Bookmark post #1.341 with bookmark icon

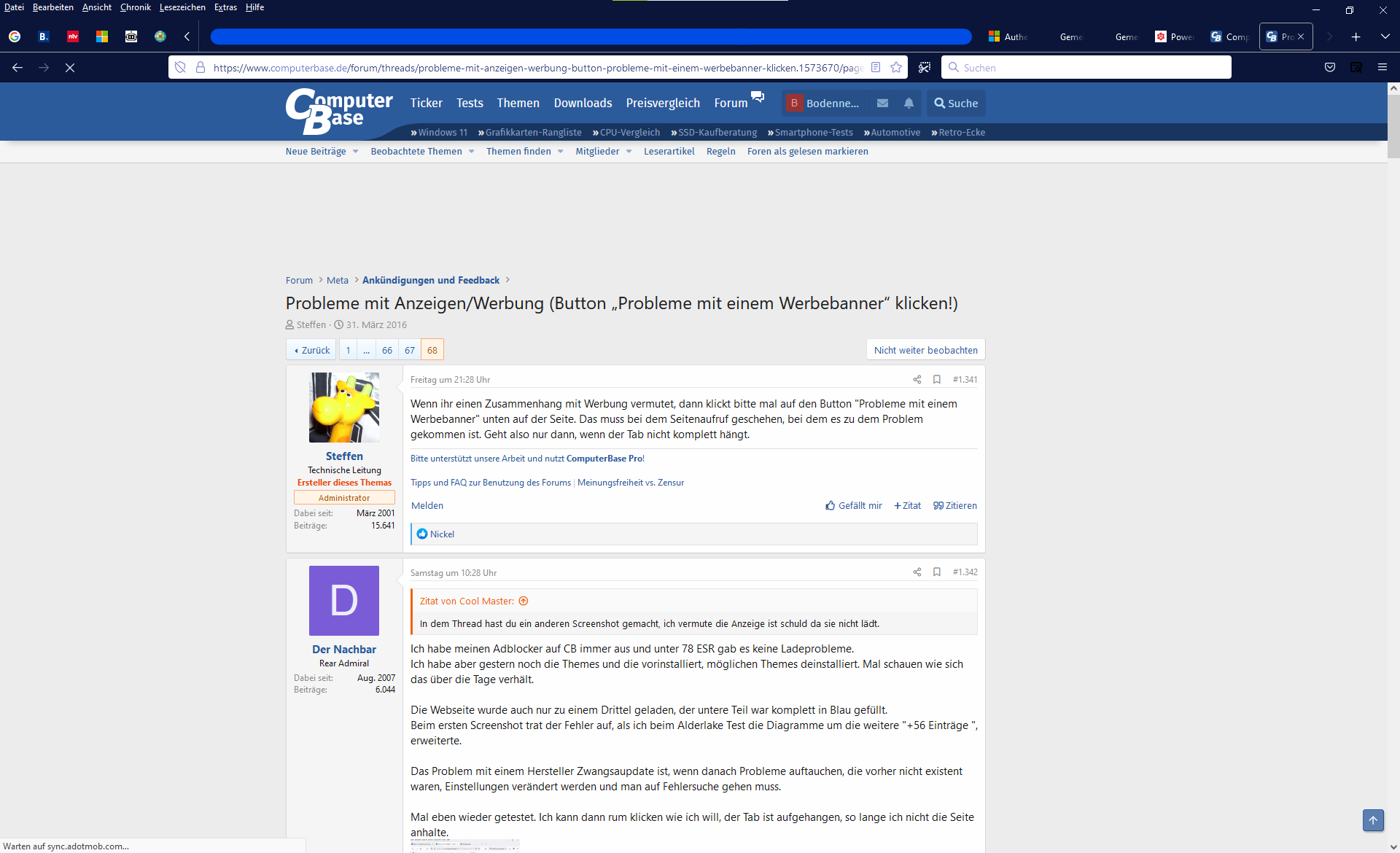coord(937,379)
